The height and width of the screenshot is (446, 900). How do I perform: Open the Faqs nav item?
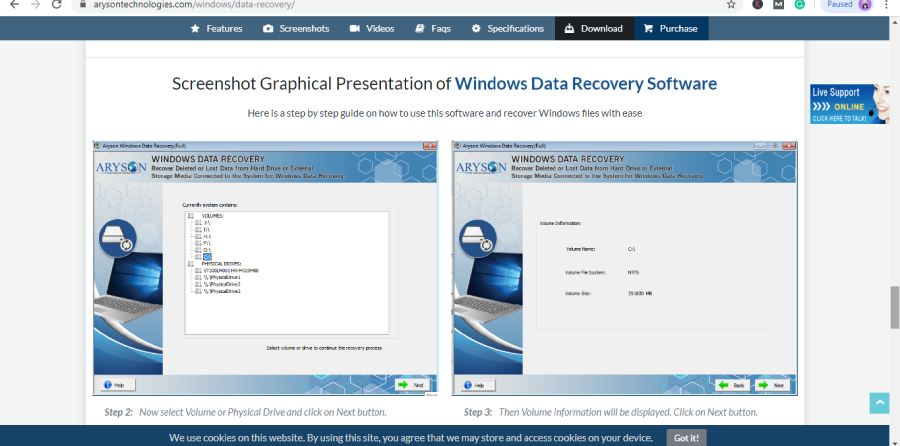click(433, 29)
